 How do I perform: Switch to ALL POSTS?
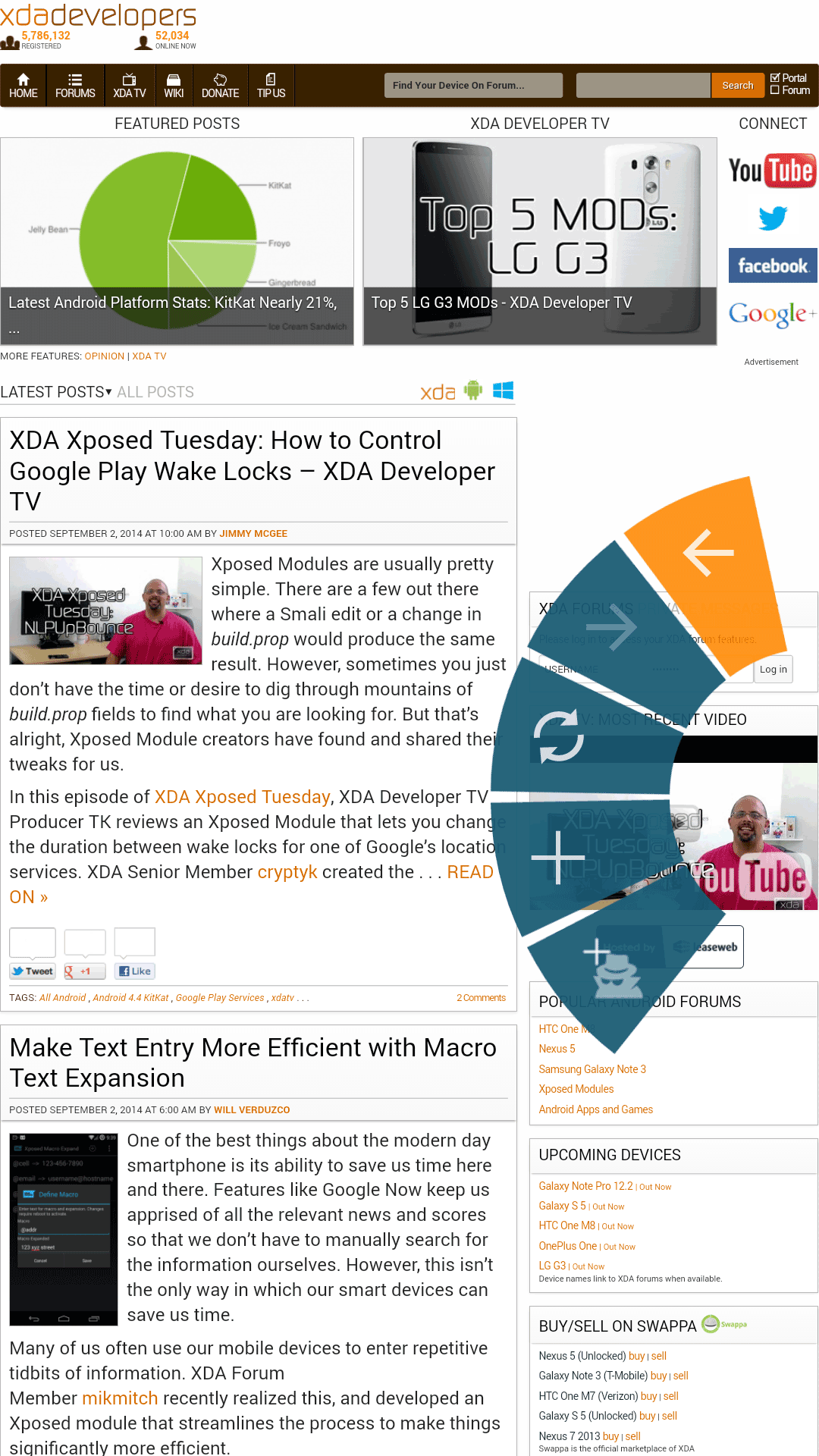(155, 392)
